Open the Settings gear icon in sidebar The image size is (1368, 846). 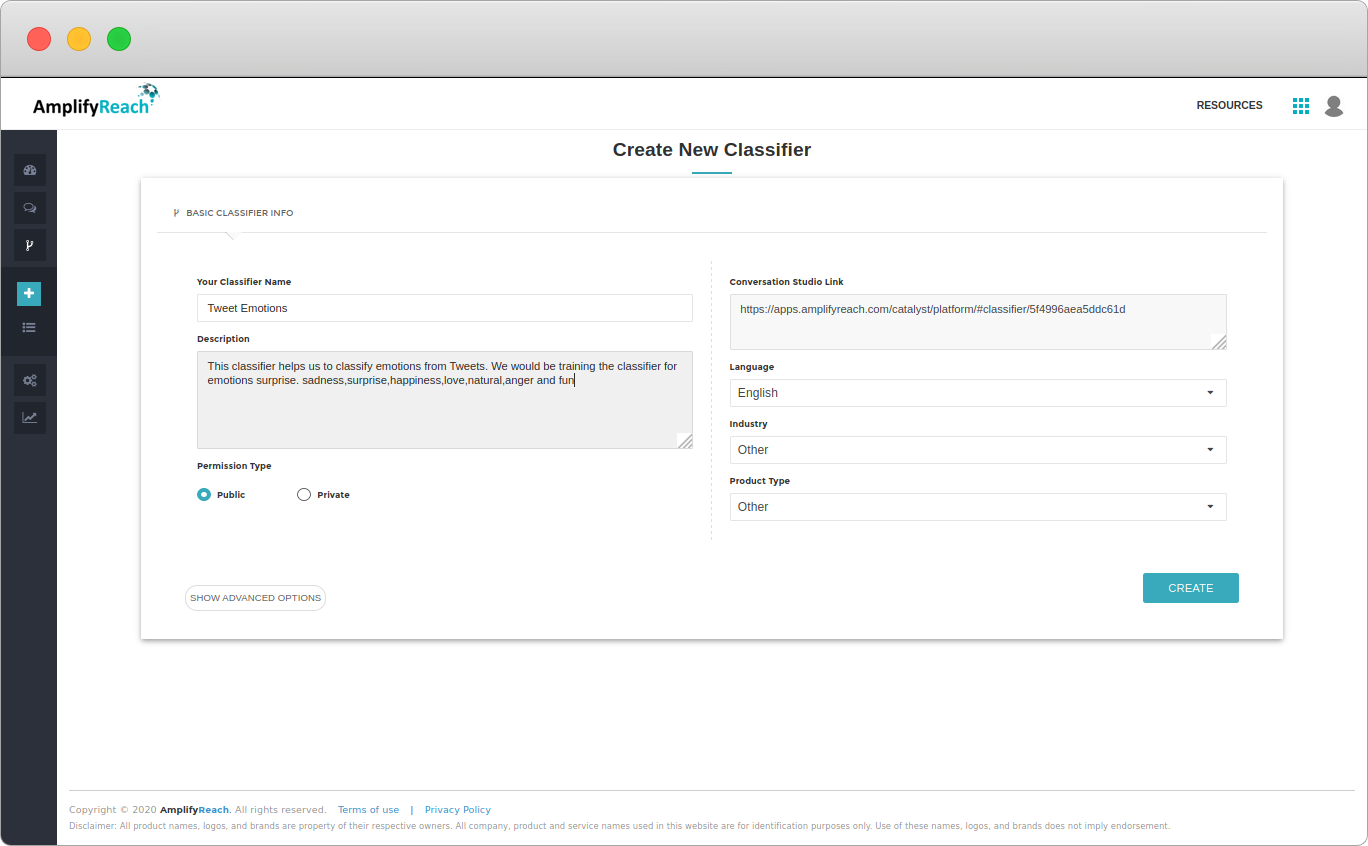30,379
